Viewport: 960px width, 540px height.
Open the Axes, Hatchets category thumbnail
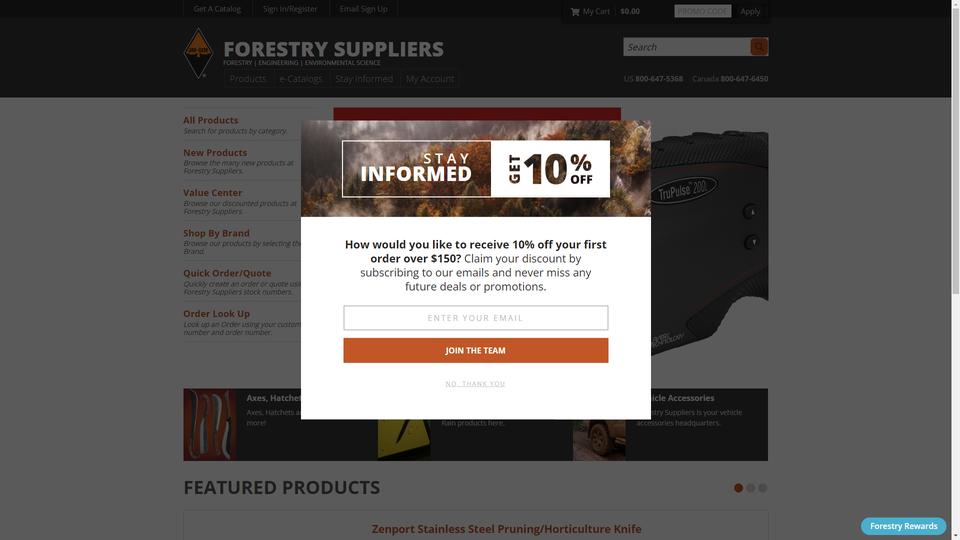[x=210, y=425]
